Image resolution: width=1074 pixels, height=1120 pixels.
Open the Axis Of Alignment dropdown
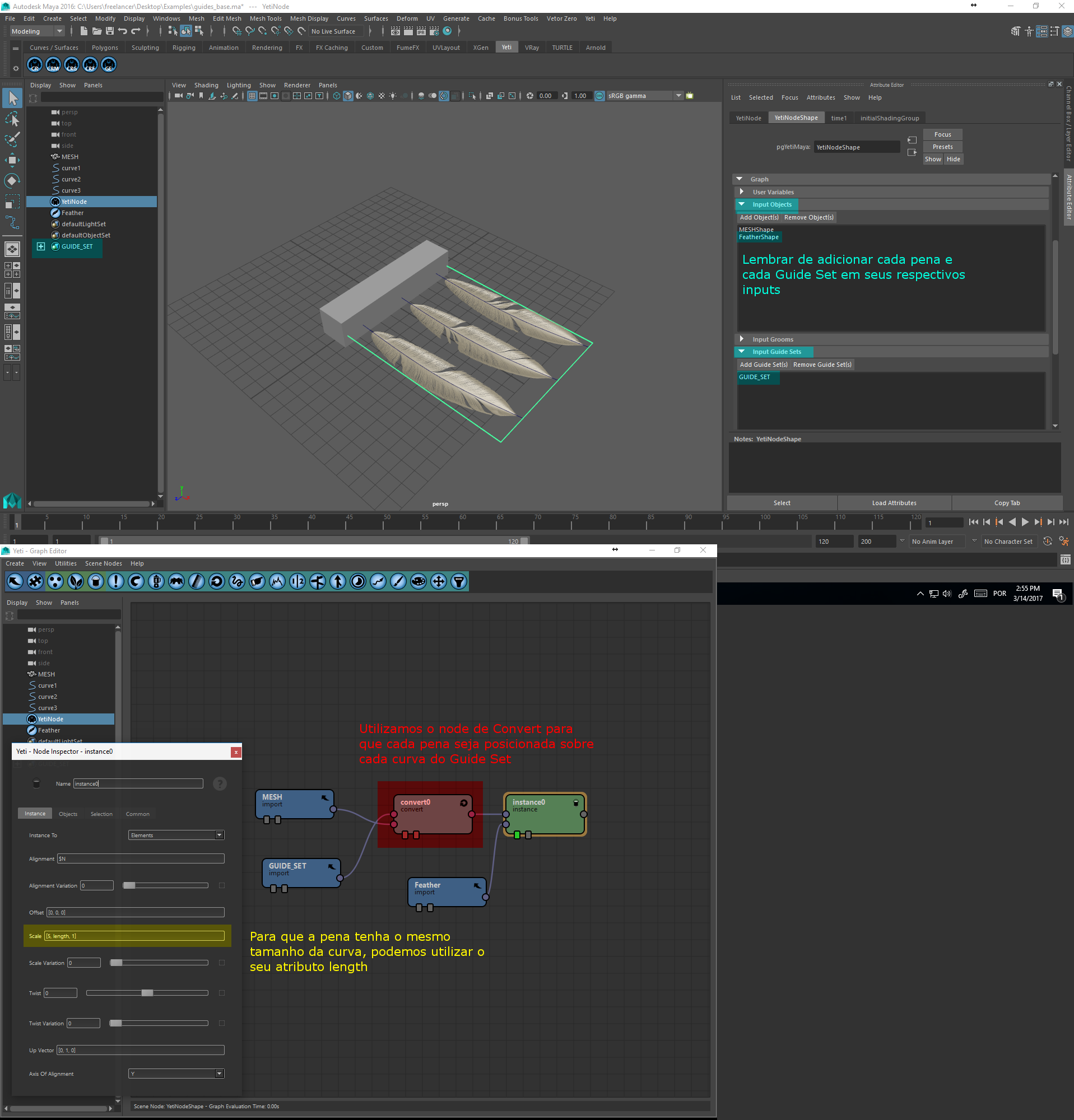point(176,1074)
